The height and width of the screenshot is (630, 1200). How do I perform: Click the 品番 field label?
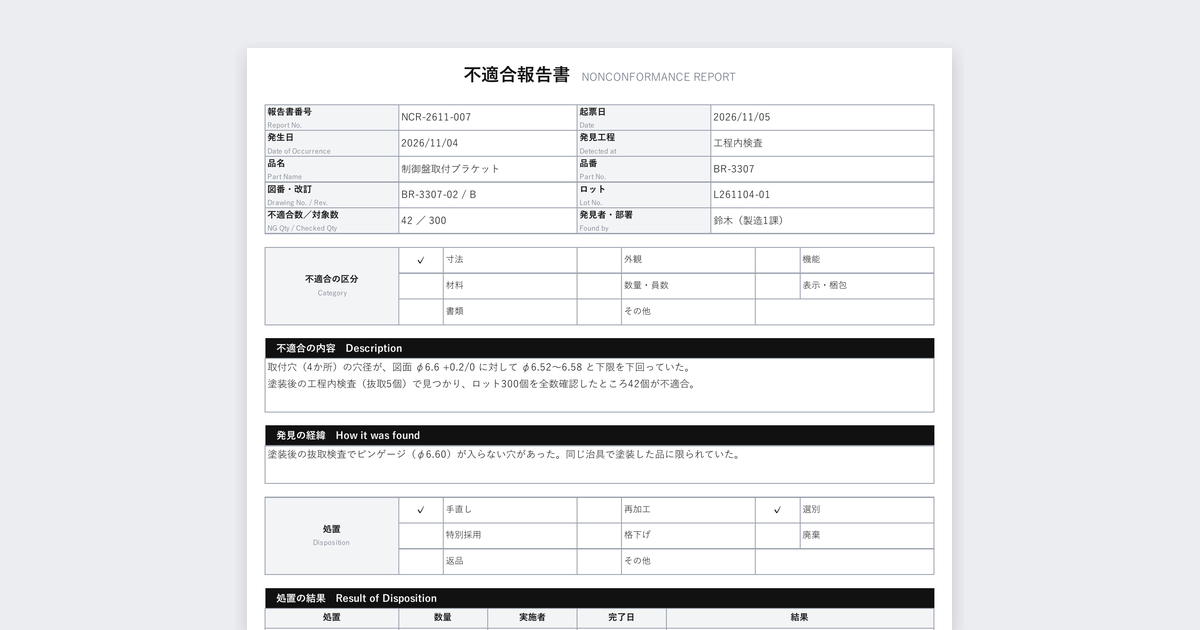tap(588, 163)
